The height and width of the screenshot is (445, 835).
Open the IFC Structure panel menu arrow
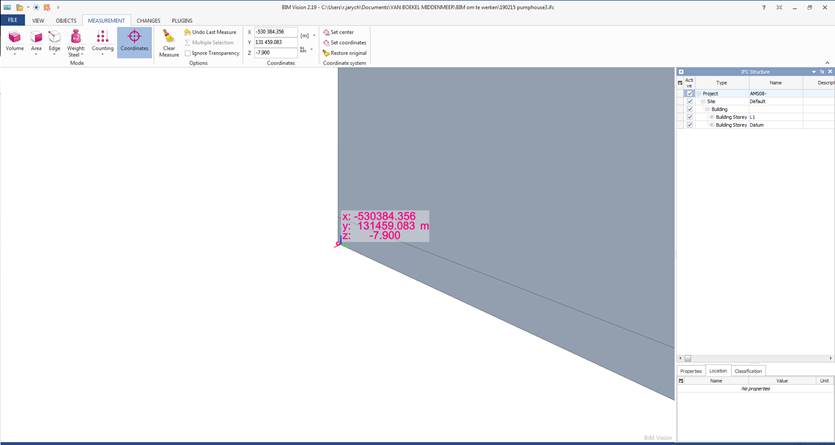(814, 71)
